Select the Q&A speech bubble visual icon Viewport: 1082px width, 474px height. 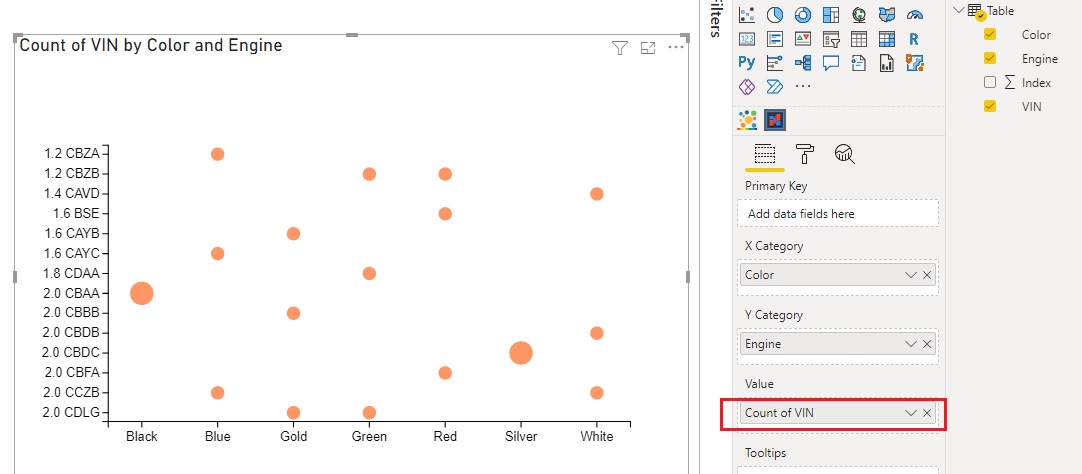point(831,63)
